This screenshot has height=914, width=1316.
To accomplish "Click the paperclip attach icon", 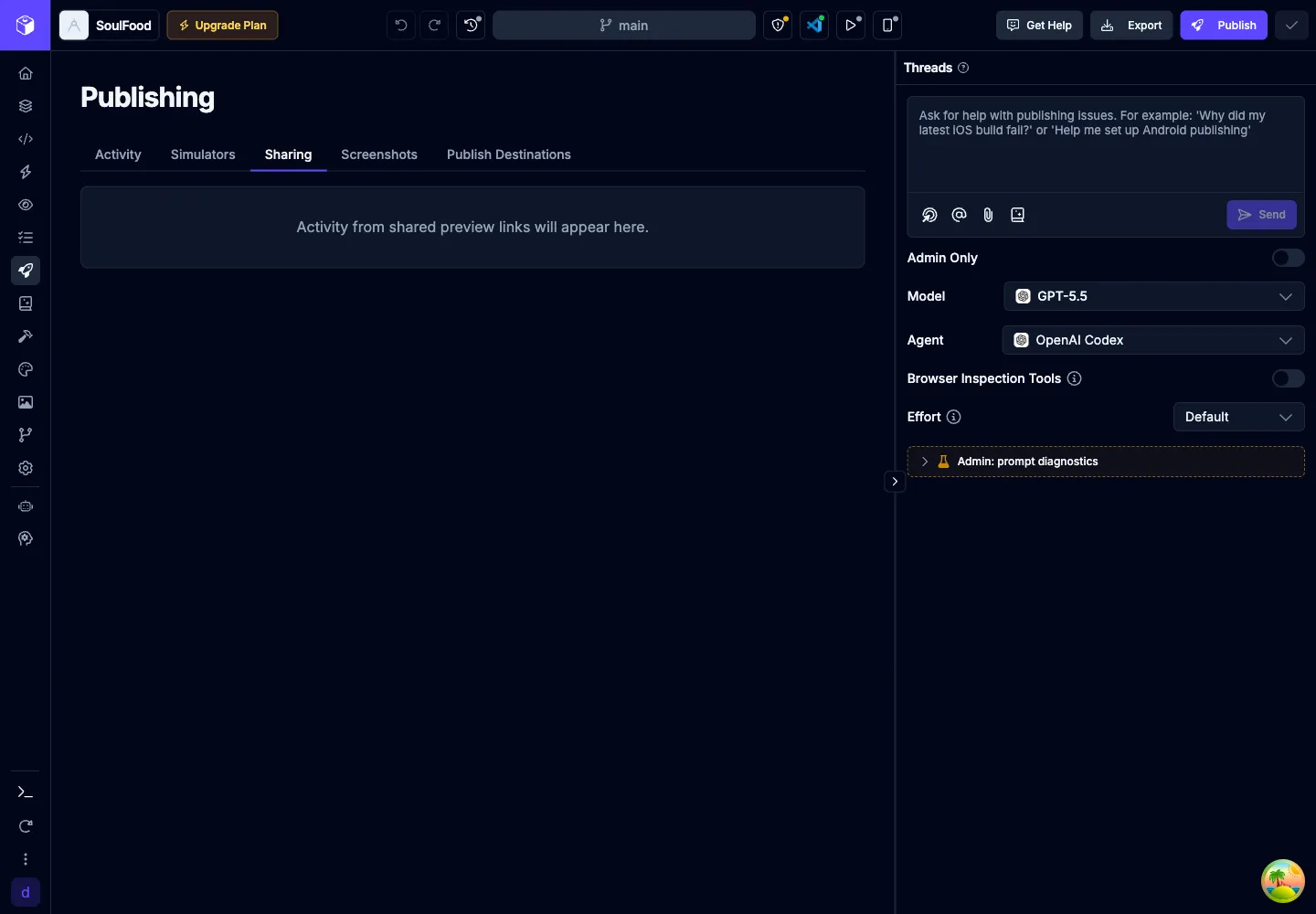I will [988, 215].
